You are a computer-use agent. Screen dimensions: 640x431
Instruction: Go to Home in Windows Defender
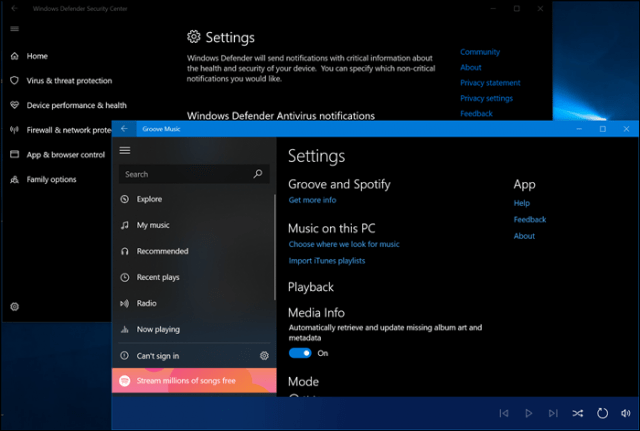[37, 56]
